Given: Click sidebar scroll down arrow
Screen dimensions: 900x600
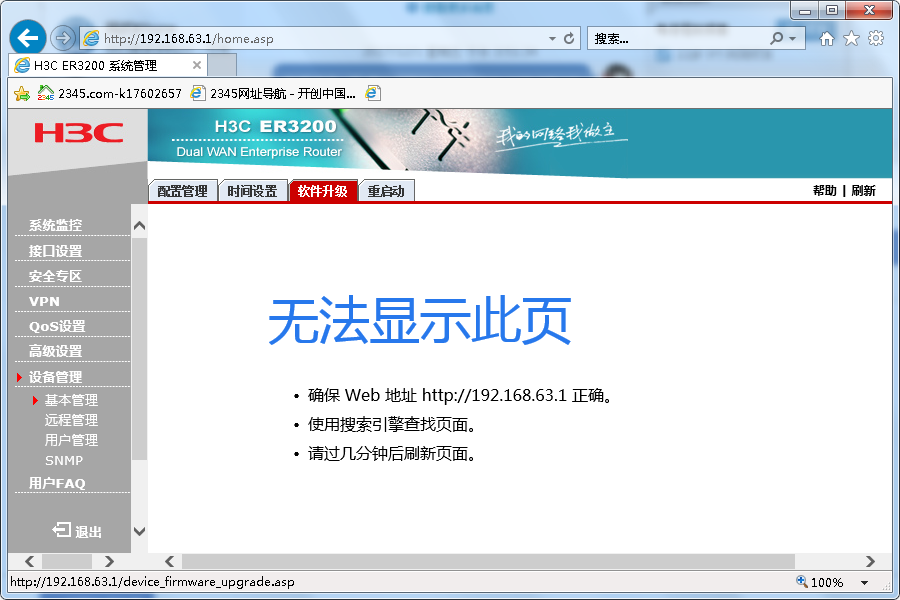Looking at the screenshot, I should [139, 531].
